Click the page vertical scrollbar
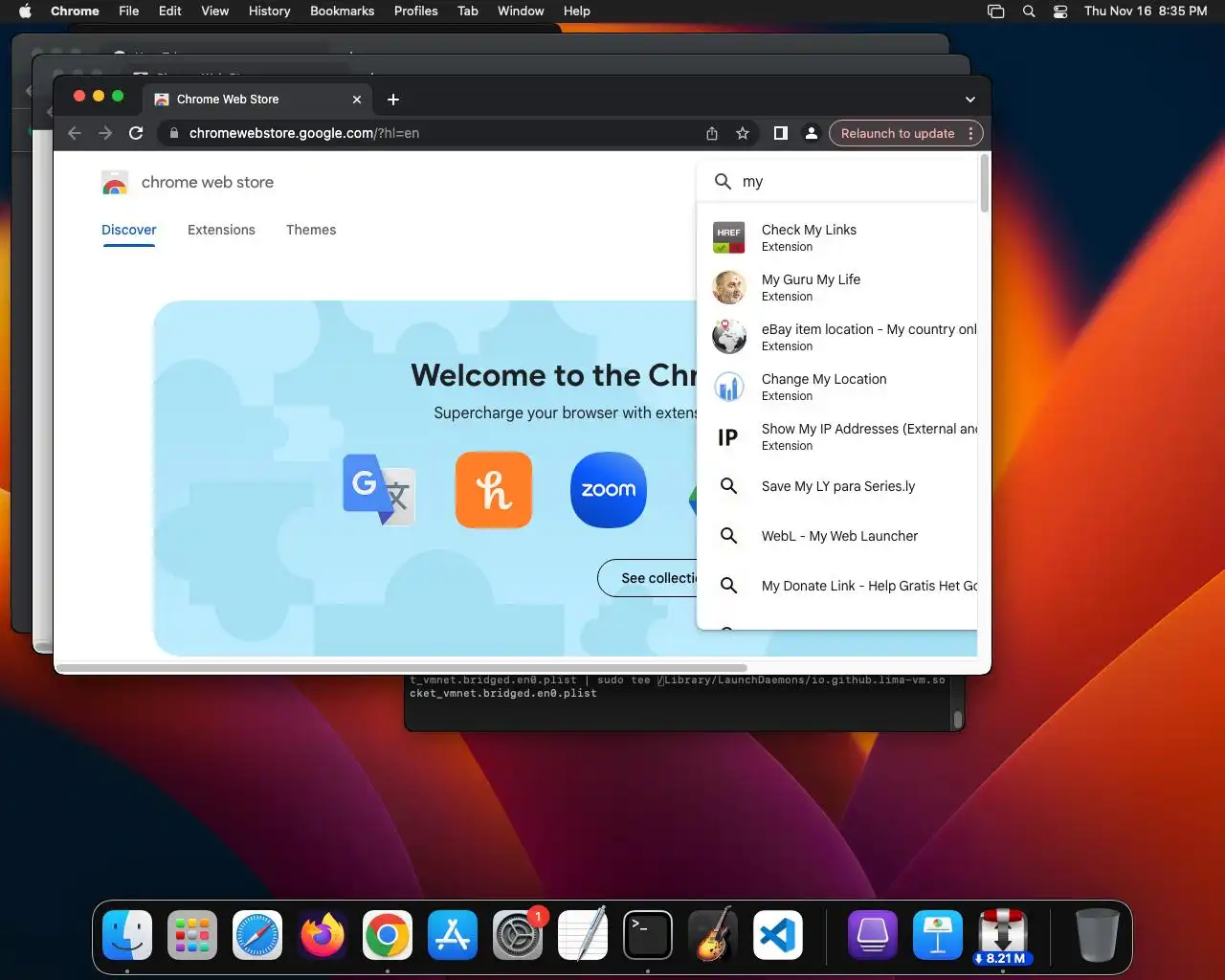Viewport: 1225px width, 980px height. (x=984, y=184)
